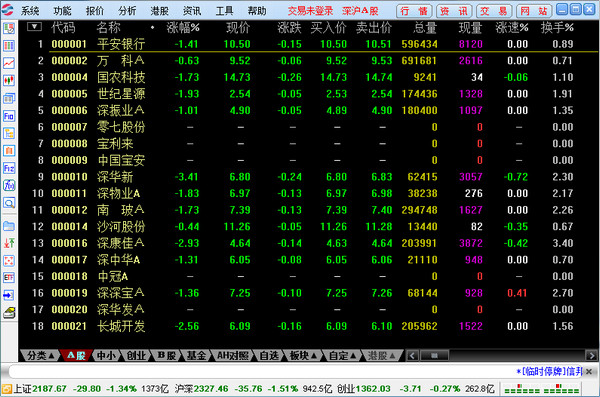Click the red-green up/down arrows icon
The image size is (600, 397).
[x=9, y=243]
